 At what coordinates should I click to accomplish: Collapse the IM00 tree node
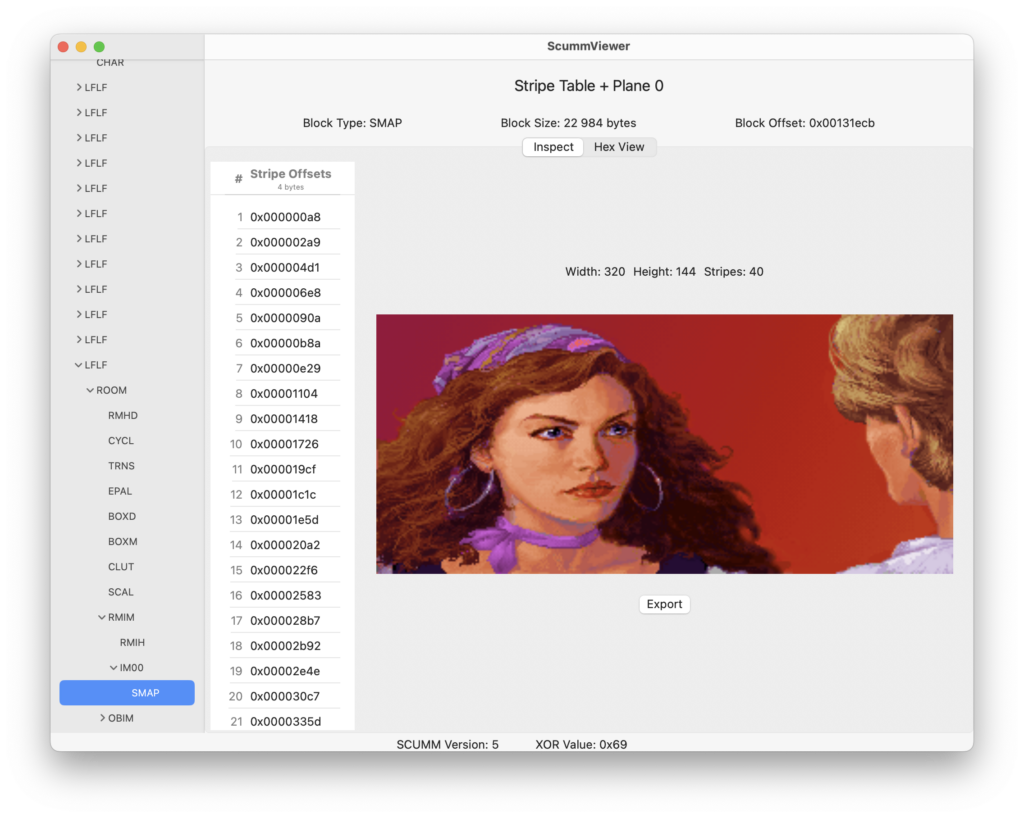pyautogui.click(x=114, y=667)
